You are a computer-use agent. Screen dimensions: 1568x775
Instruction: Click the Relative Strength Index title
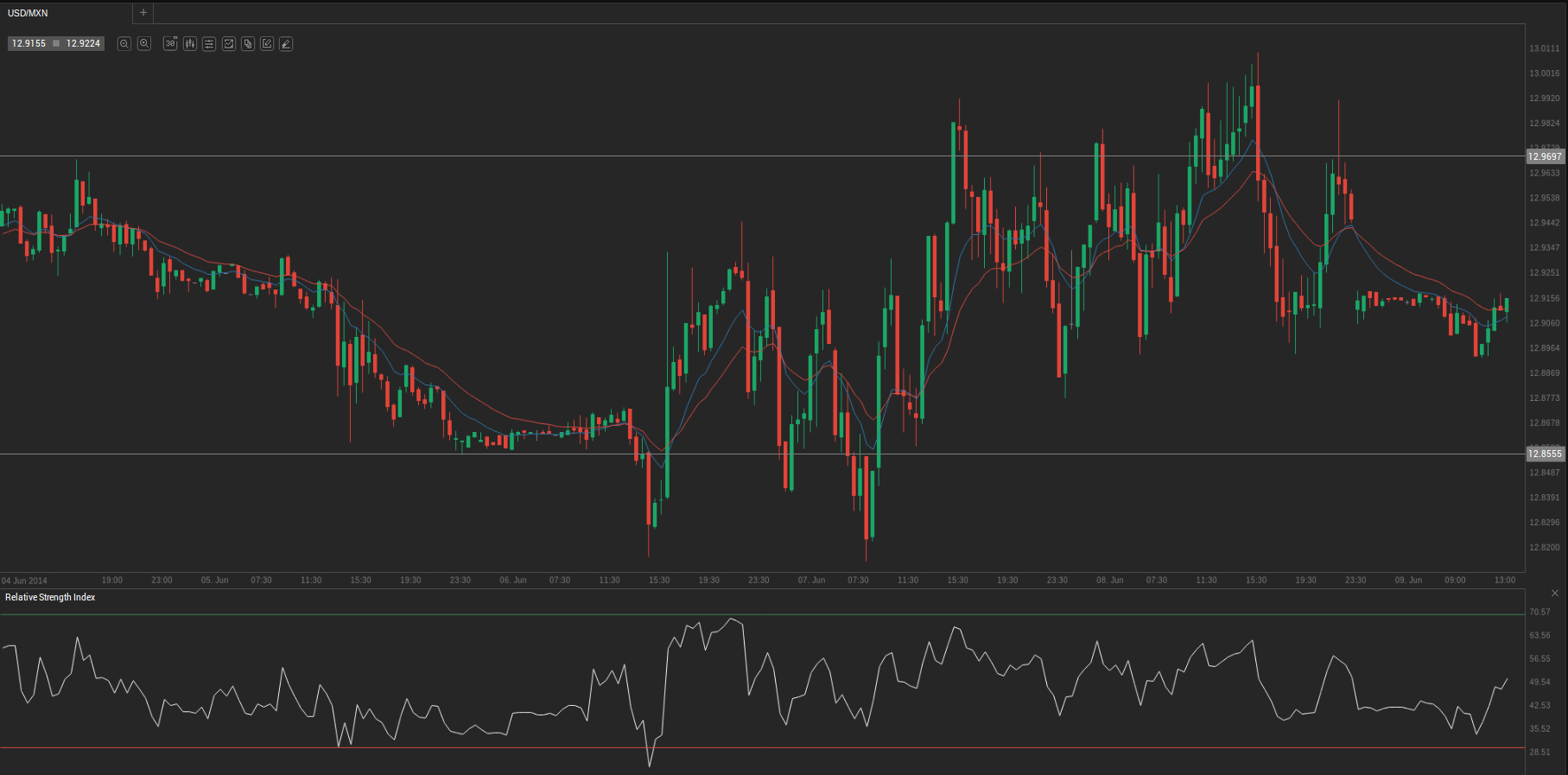(50, 598)
